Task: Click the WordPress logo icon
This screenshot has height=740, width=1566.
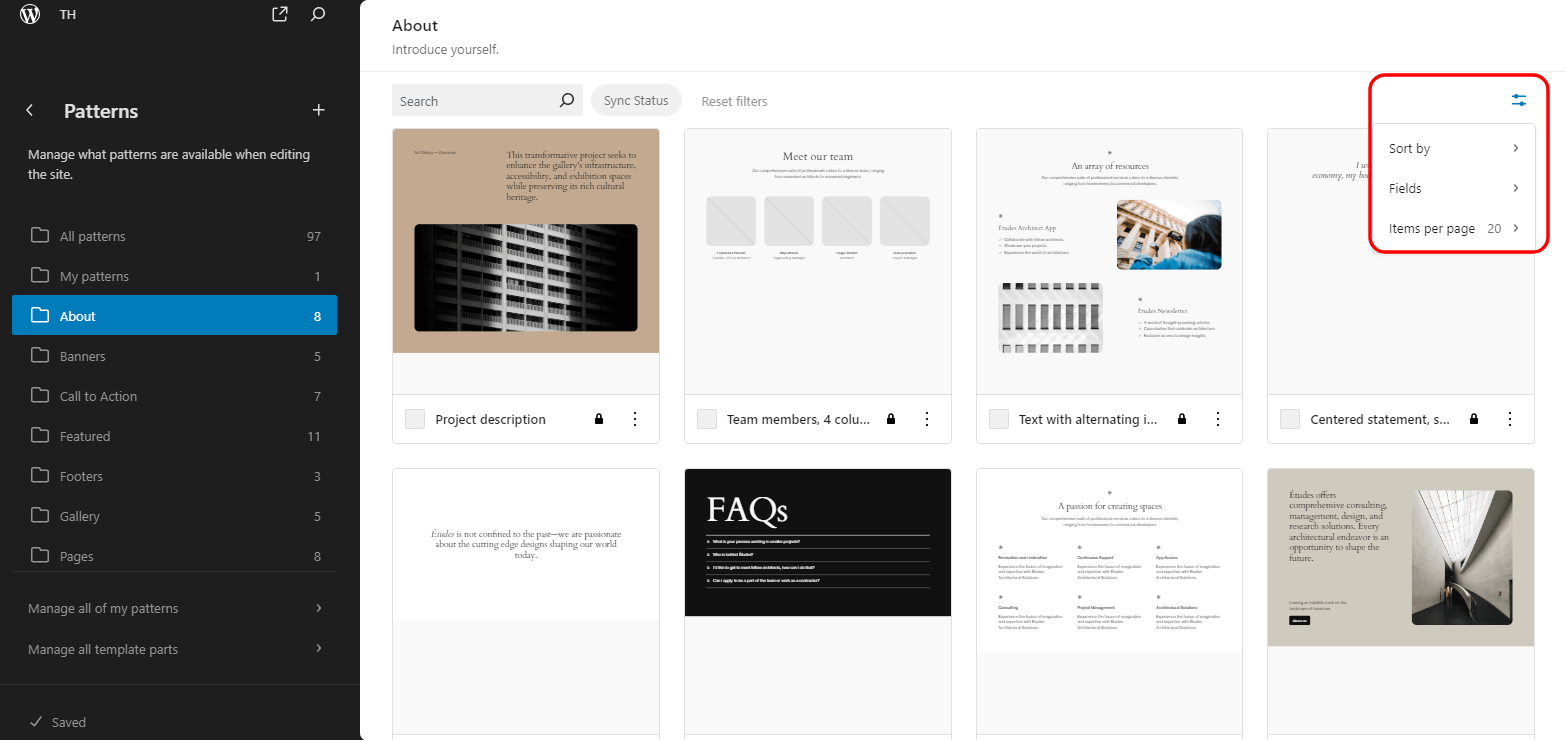Action: pos(30,15)
